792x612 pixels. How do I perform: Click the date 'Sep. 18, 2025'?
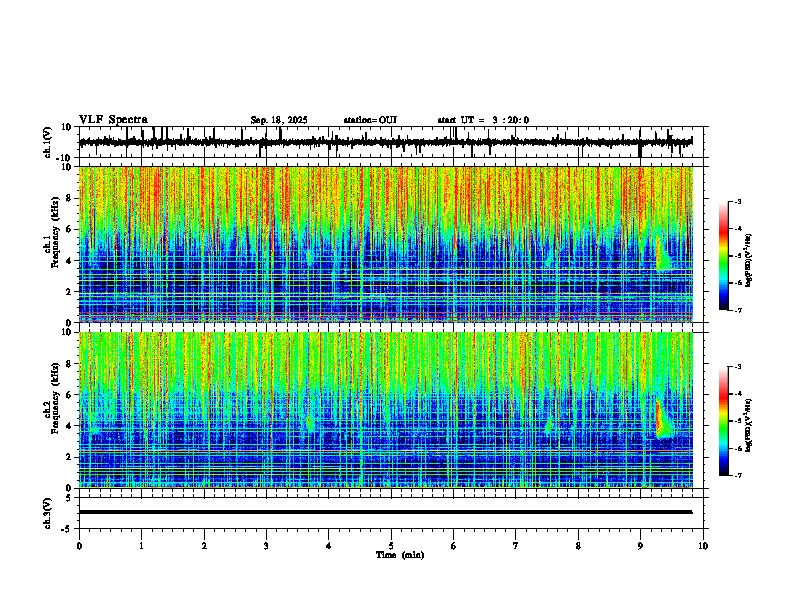tap(279, 120)
